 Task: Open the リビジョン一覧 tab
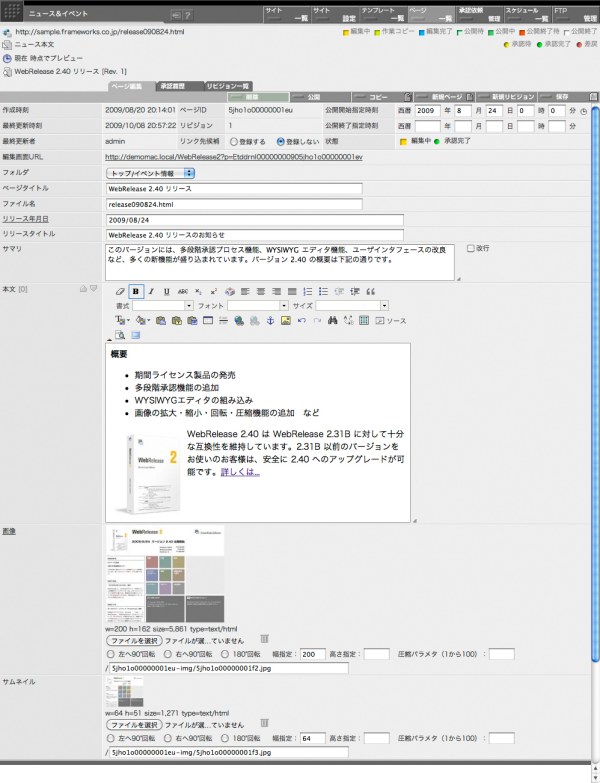pyautogui.click(x=229, y=86)
